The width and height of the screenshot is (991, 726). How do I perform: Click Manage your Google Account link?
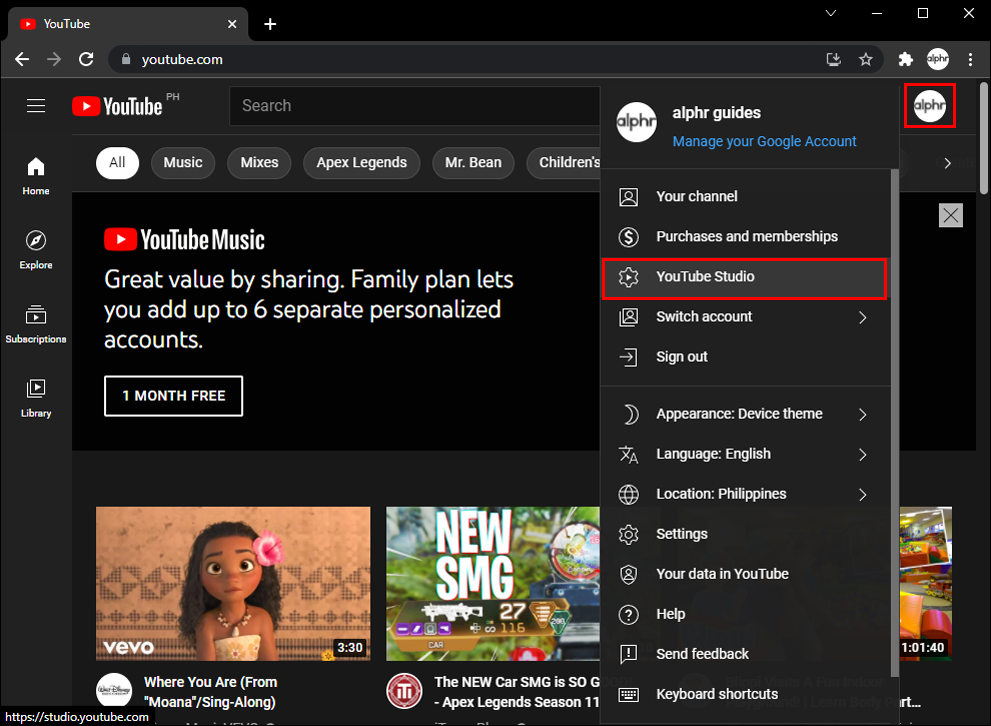pyautogui.click(x=764, y=142)
